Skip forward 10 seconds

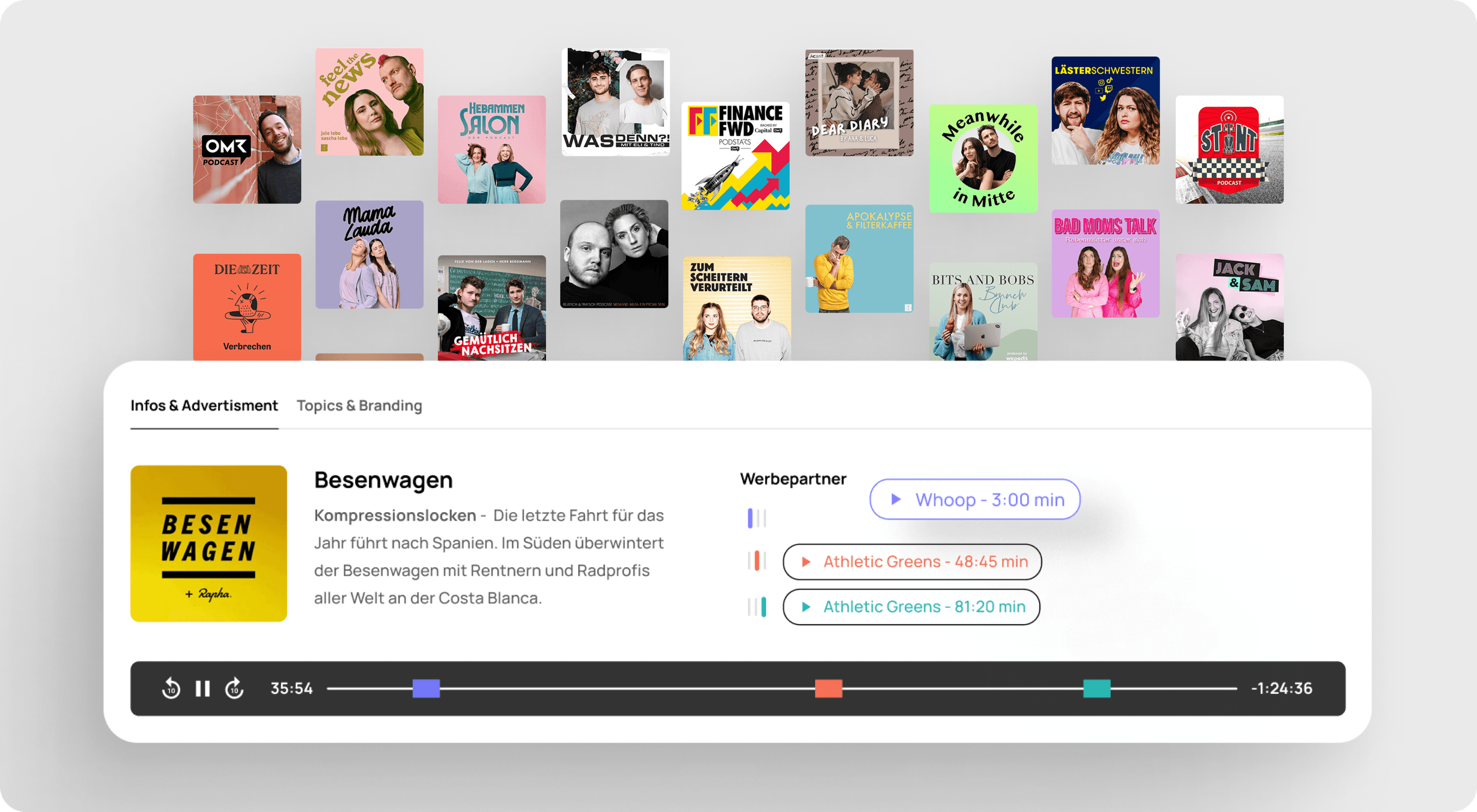point(234,688)
